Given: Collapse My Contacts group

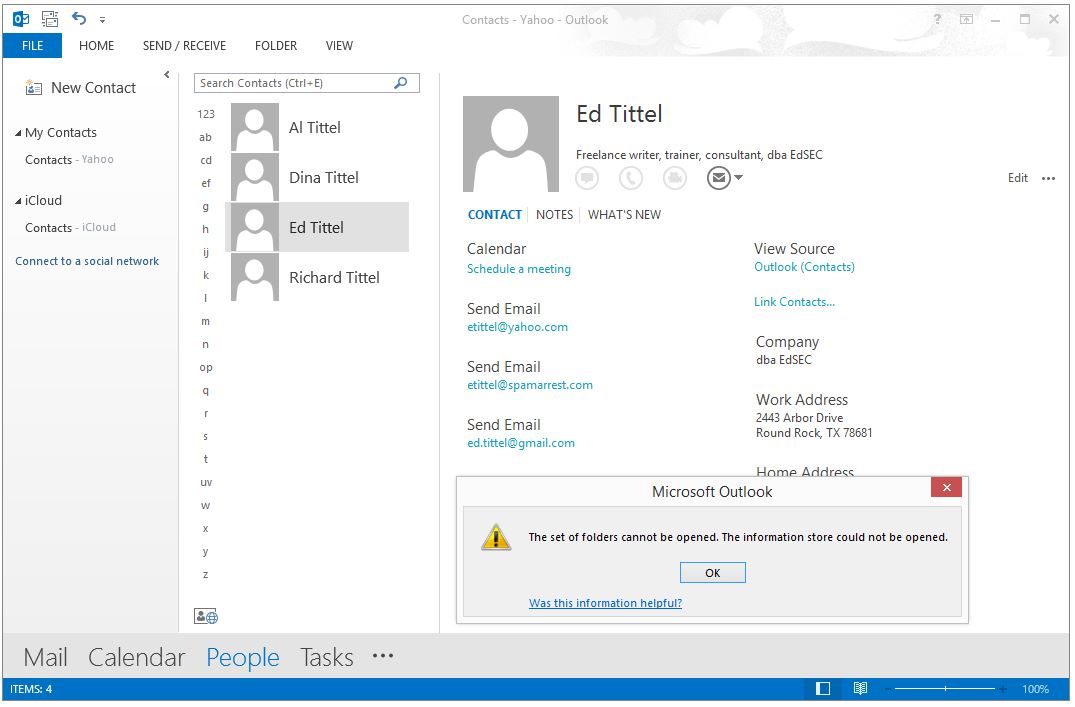Looking at the screenshot, I should 19,133.
